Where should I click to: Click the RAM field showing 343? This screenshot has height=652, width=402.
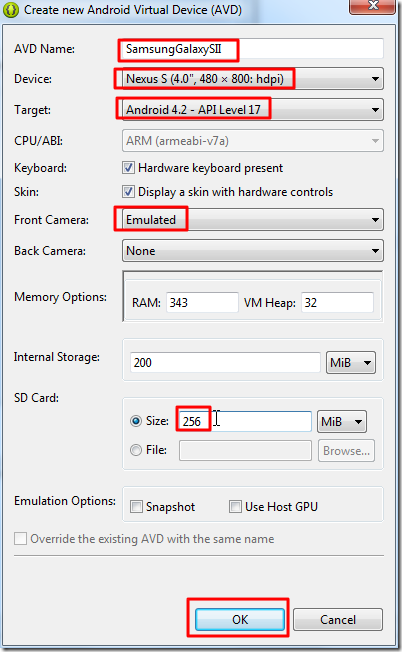click(x=202, y=302)
